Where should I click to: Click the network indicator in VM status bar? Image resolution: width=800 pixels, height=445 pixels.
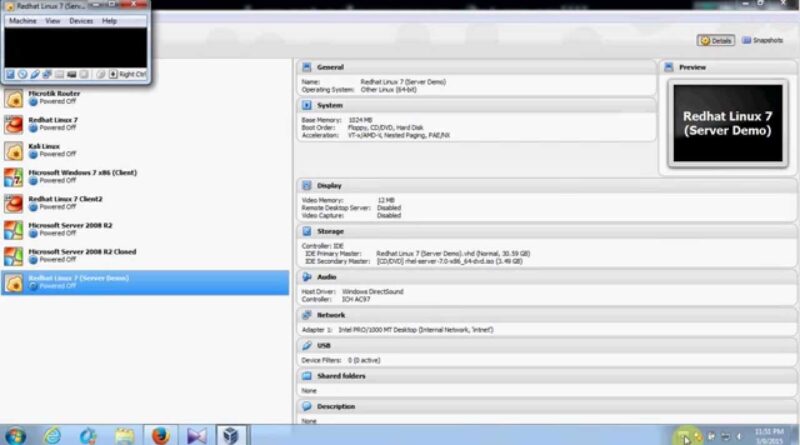pos(47,75)
